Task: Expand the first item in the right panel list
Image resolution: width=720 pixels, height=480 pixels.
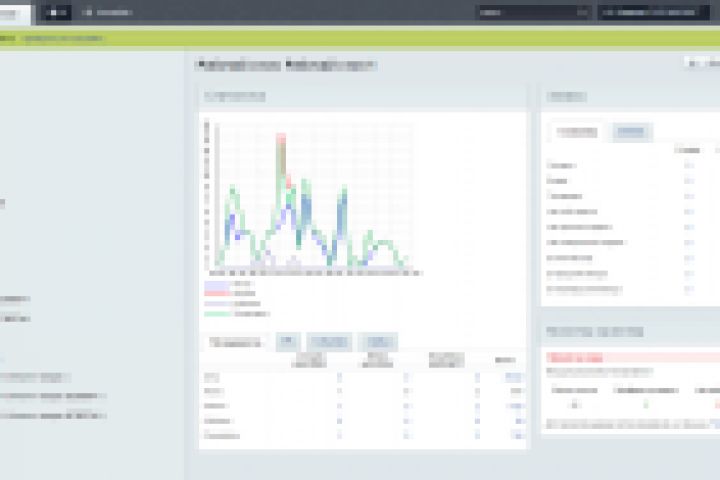Action: [561, 165]
